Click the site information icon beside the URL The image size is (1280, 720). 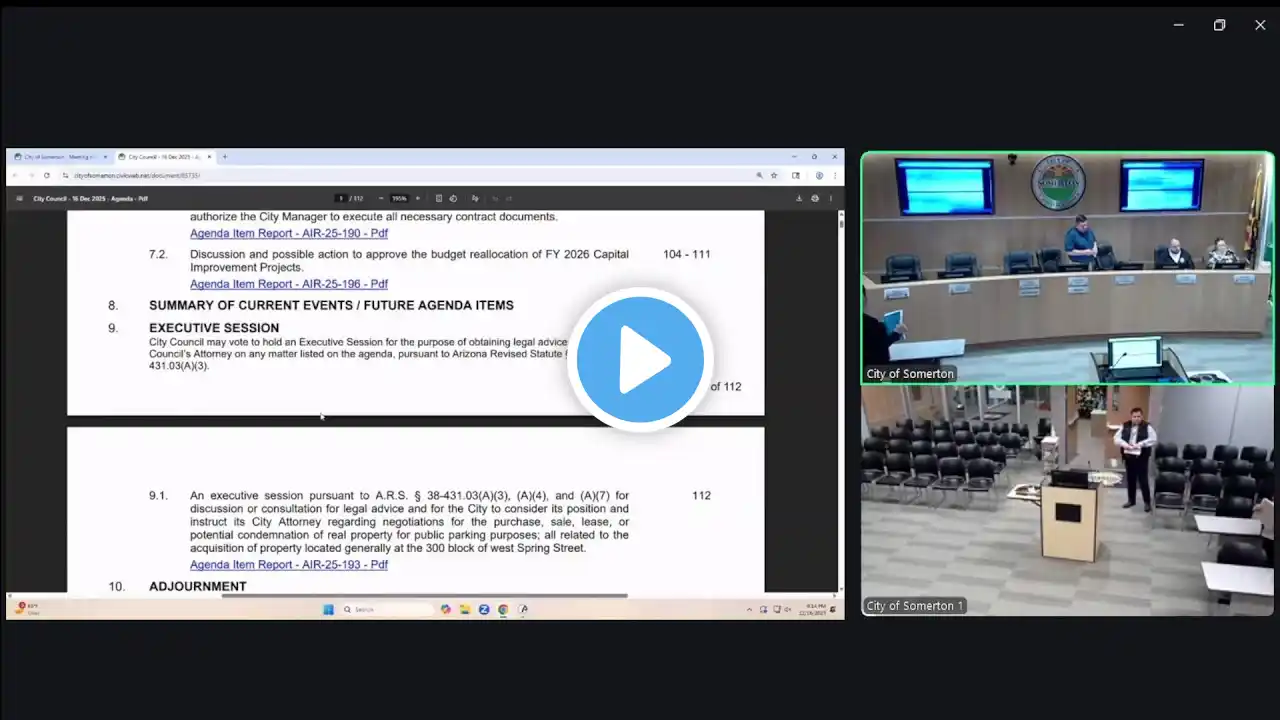67,175
